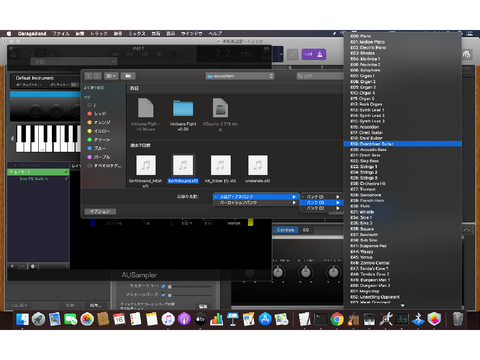Choose 000: Piano from the preset list
Image resolution: width=480 pixels, height=360 pixels.
pyautogui.click(x=403, y=36)
